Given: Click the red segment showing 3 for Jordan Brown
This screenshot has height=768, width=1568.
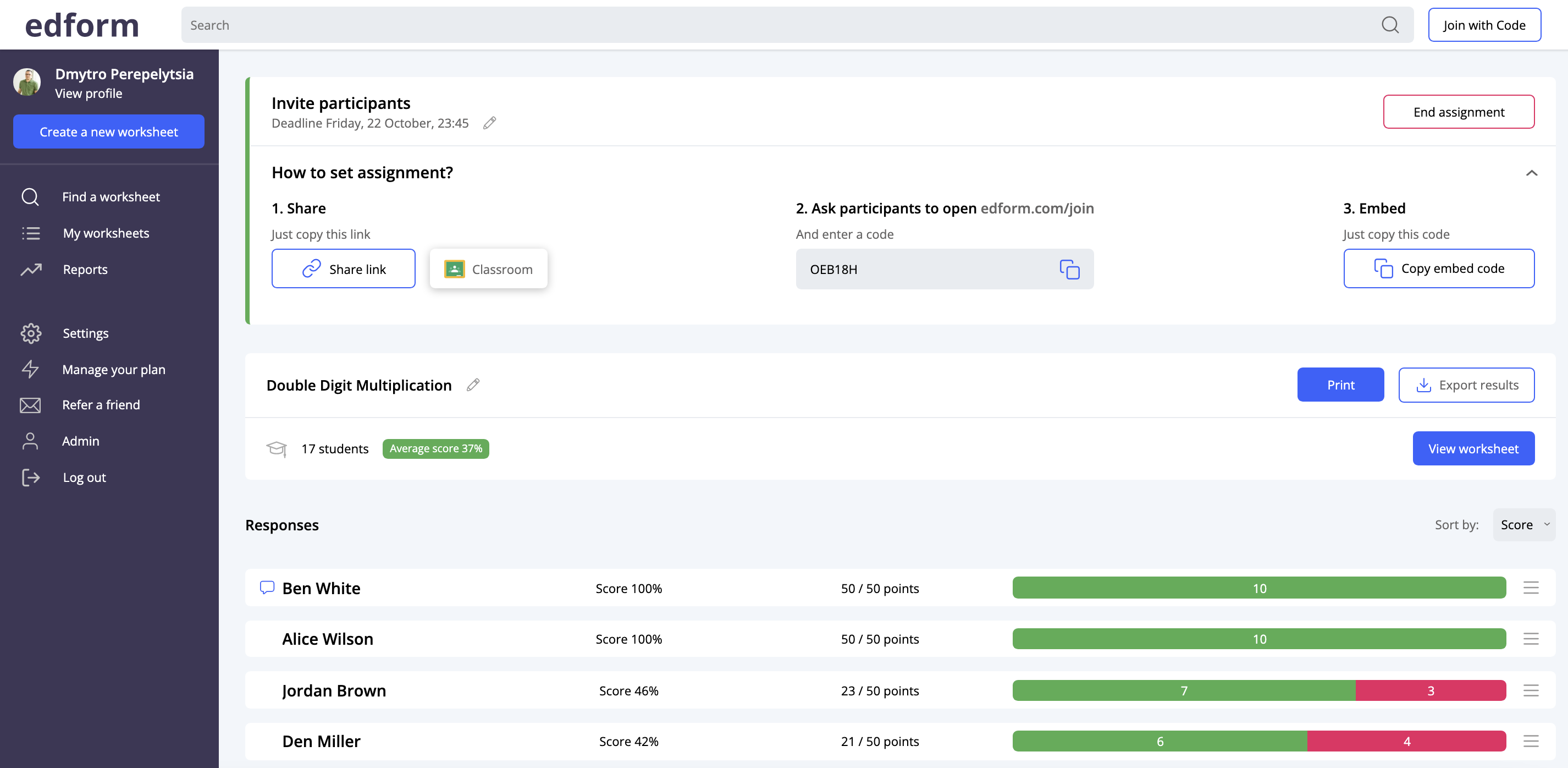Looking at the screenshot, I should pyautogui.click(x=1431, y=690).
